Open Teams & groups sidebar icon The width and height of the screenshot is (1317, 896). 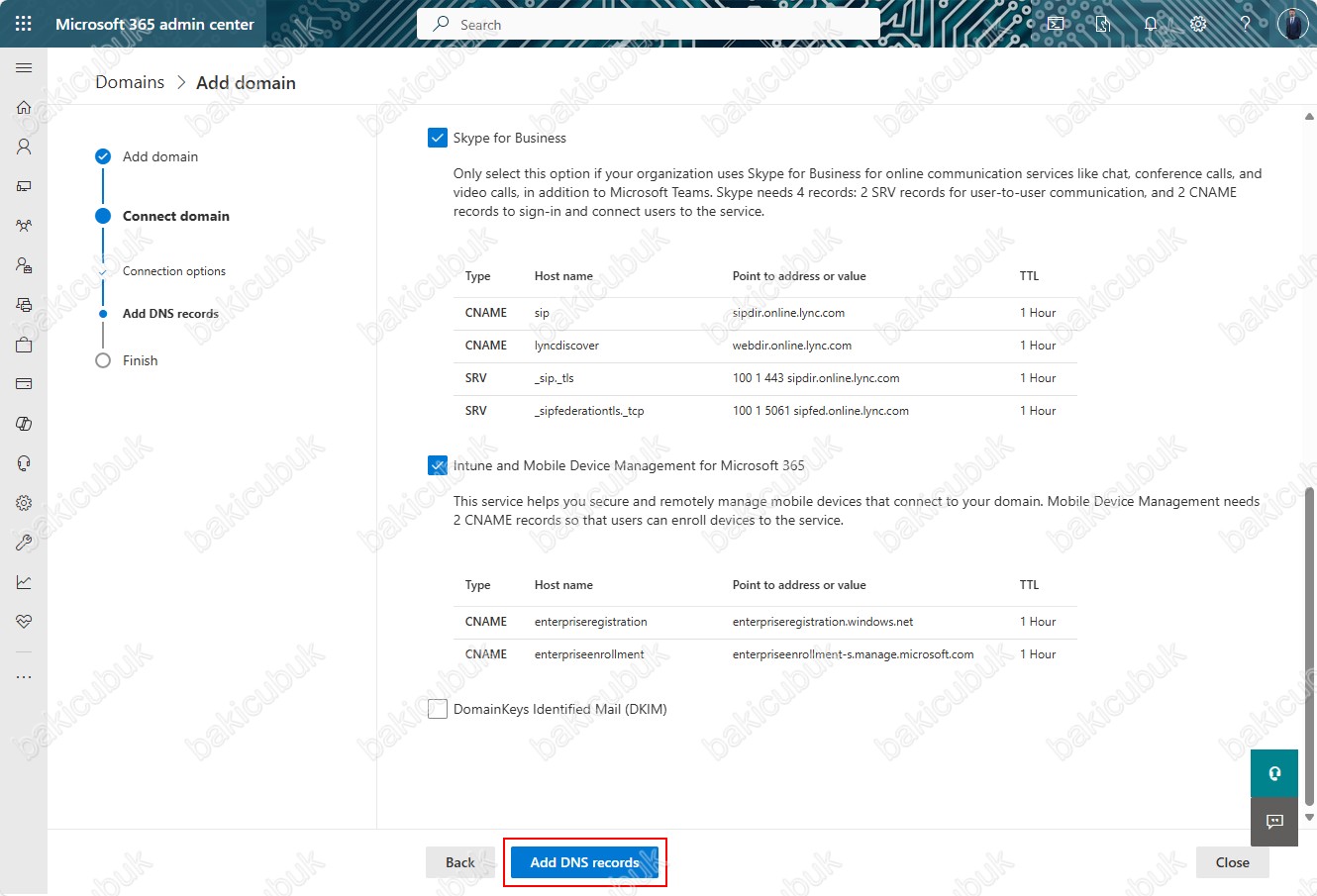tap(24, 226)
